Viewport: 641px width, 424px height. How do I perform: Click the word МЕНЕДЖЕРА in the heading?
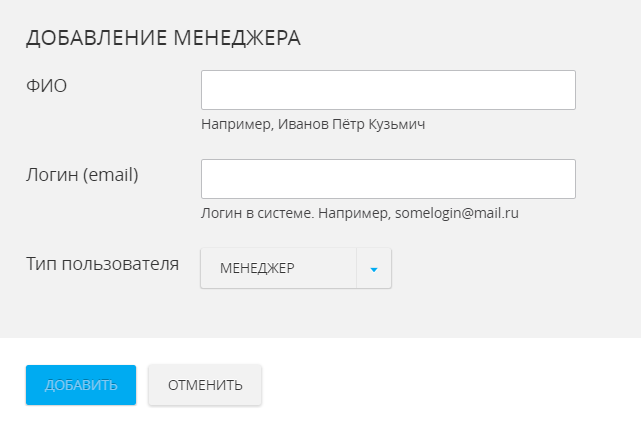pos(238,39)
